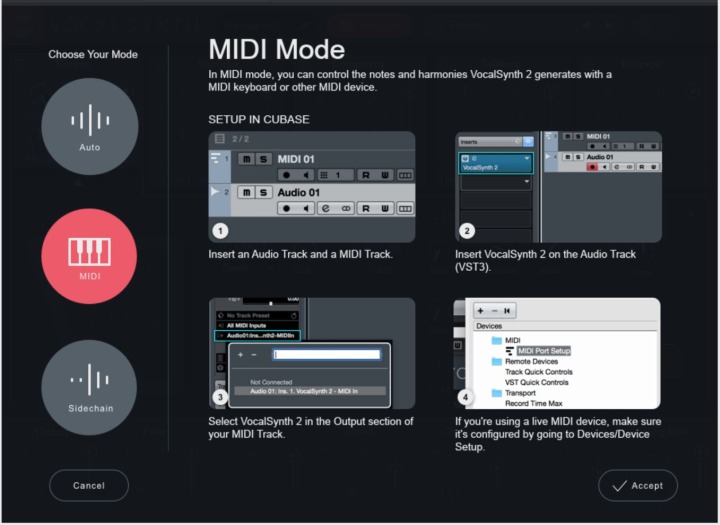
Task: Select 'Record Time Max' in the Devices tree
Action: [534, 404]
